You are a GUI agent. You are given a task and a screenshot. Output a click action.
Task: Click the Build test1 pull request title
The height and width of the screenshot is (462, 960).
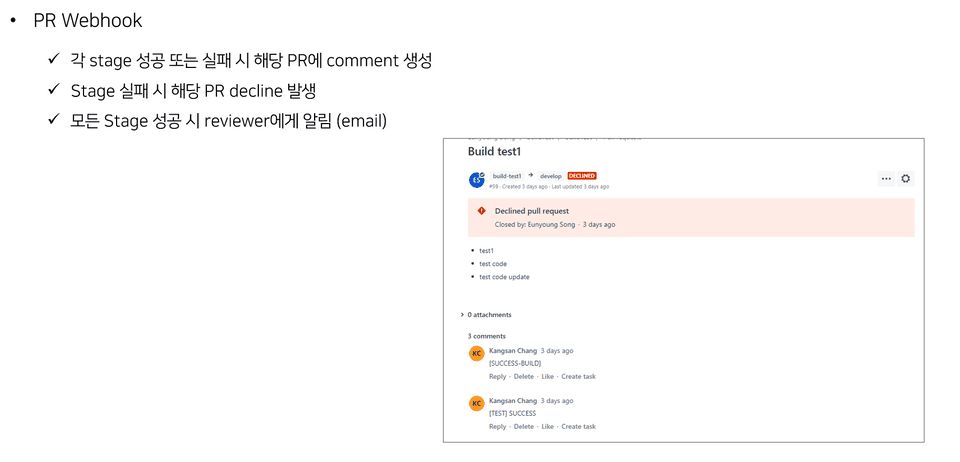[495, 152]
